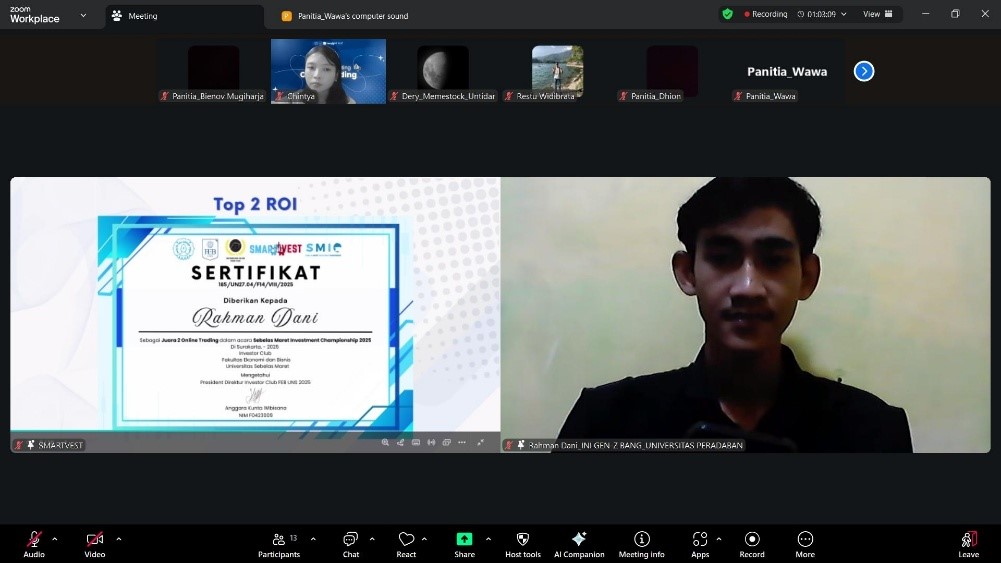Open Zoom Workplace dropdown chevron
The image size is (1001, 563).
[82, 15]
